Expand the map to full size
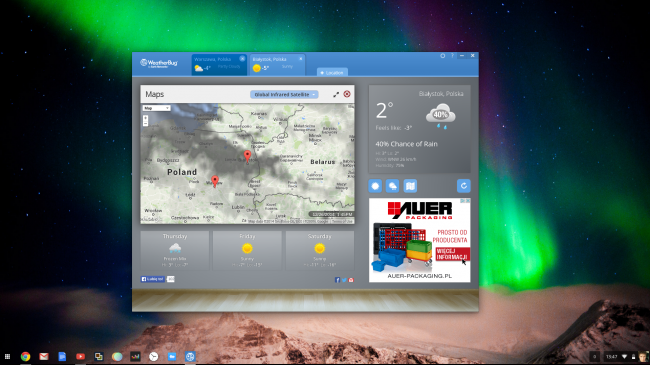Image resolution: width=650 pixels, height=365 pixels. pyautogui.click(x=336, y=95)
